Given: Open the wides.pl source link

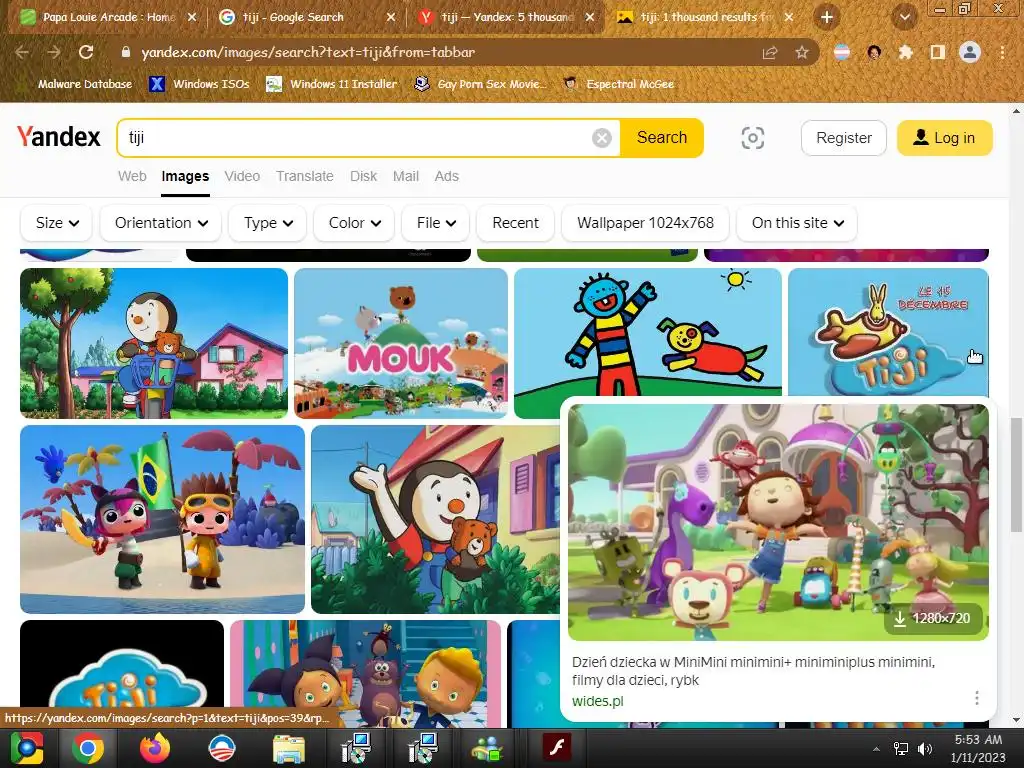Looking at the screenshot, I should pyautogui.click(x=598, y=701).
